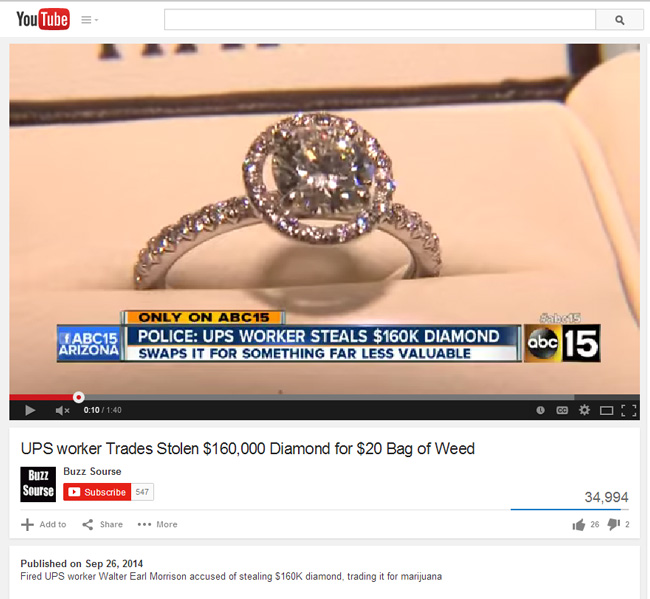Open the Buzz Sourse channel avatar
The image size is (650, 599).
(38, 484)
